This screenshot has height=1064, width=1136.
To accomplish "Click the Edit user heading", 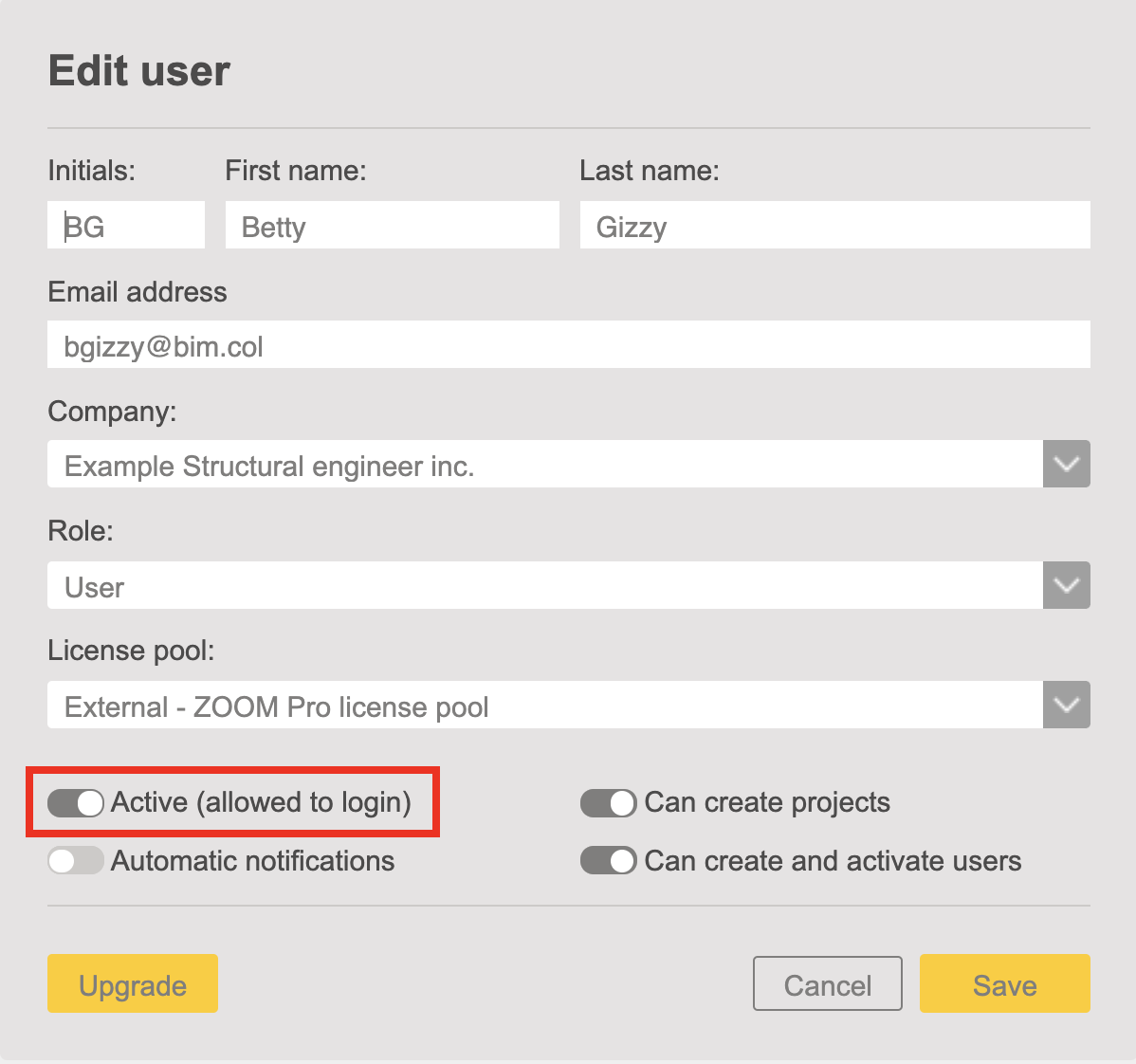I will click(139, 71).
